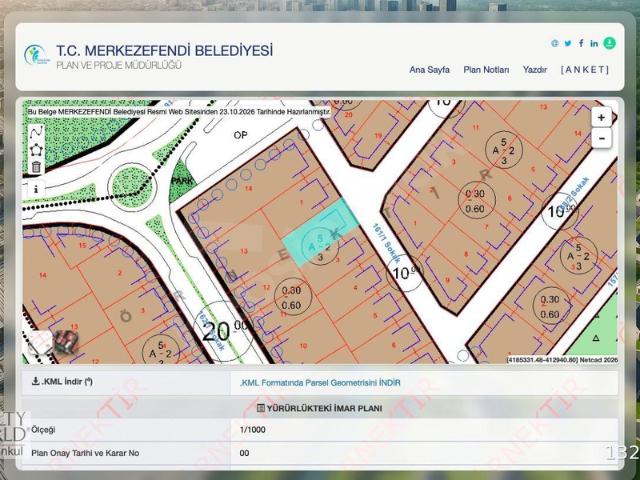Select the draw polygon area tool

pos(36,150)
